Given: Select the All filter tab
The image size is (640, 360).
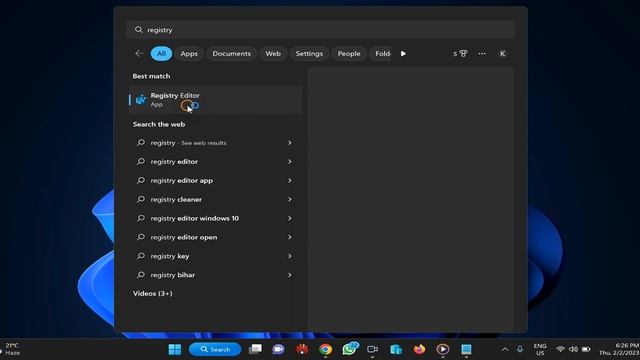Looking at the screenshot, I should pyautogui.click(x=161, y=53).
